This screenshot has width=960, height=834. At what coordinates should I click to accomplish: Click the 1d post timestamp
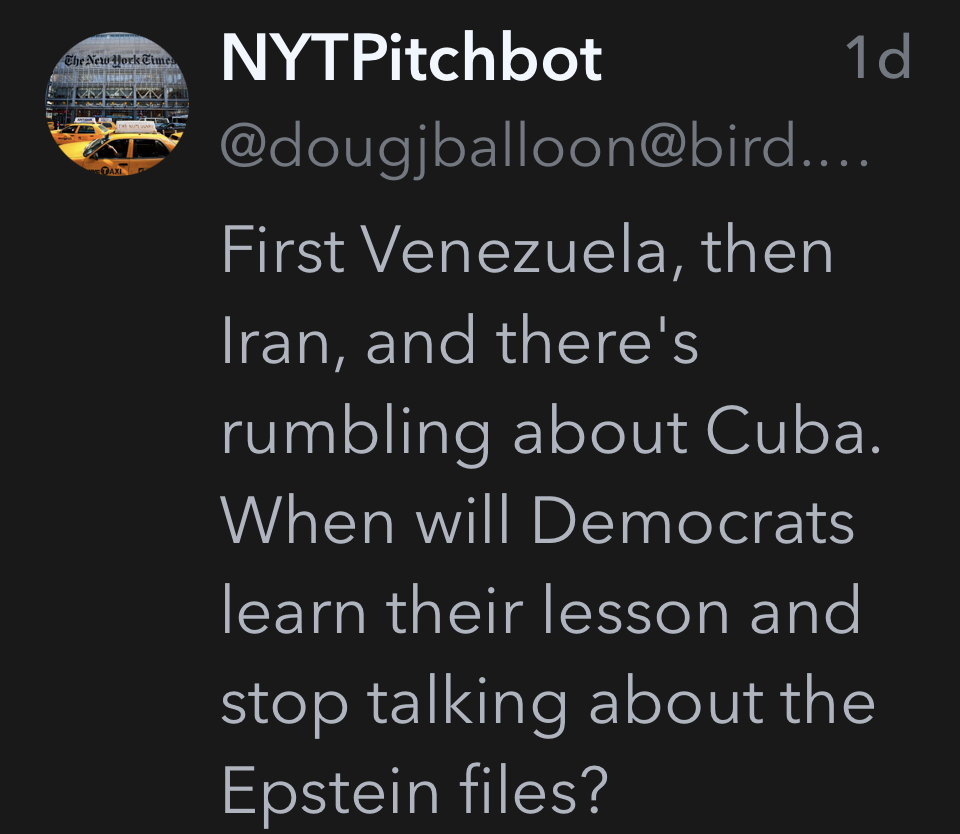877,59
